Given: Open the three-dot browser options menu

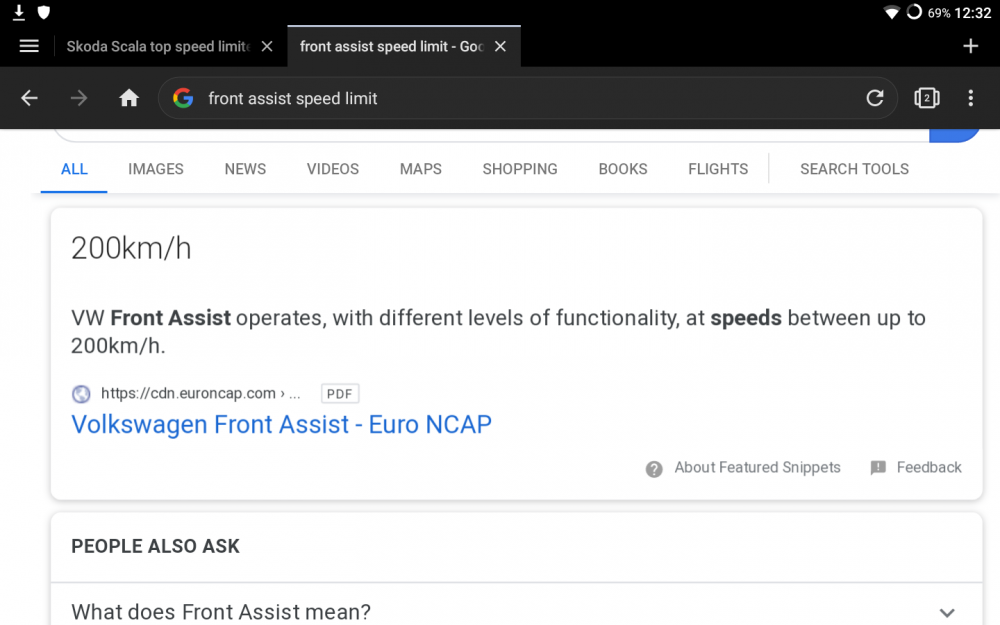Looking at the screenshot, I should pyautogui.click(x=971, y=98).
